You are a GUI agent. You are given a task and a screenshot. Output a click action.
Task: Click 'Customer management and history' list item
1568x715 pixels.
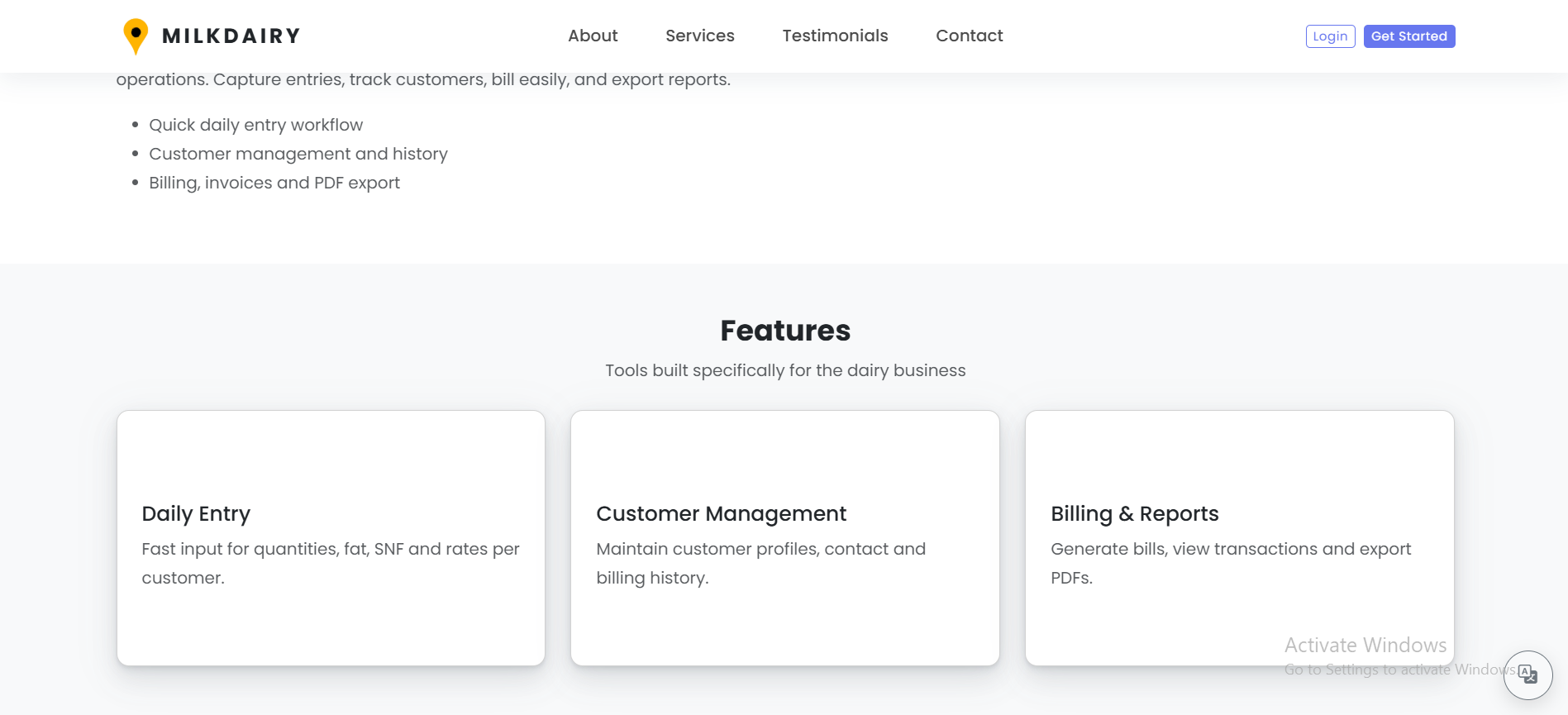click(x=298, y=154)
